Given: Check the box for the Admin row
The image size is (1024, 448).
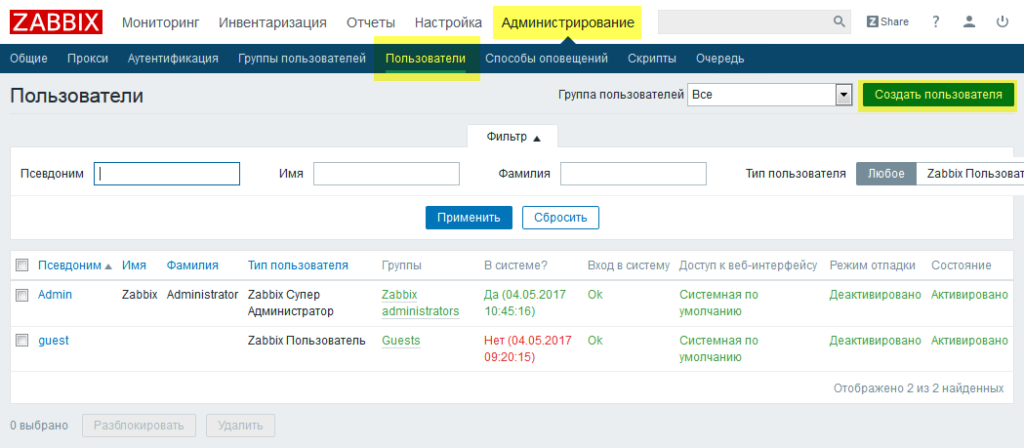Looking at the screenshot, I should pyautogui.click(x=22, y=295).
